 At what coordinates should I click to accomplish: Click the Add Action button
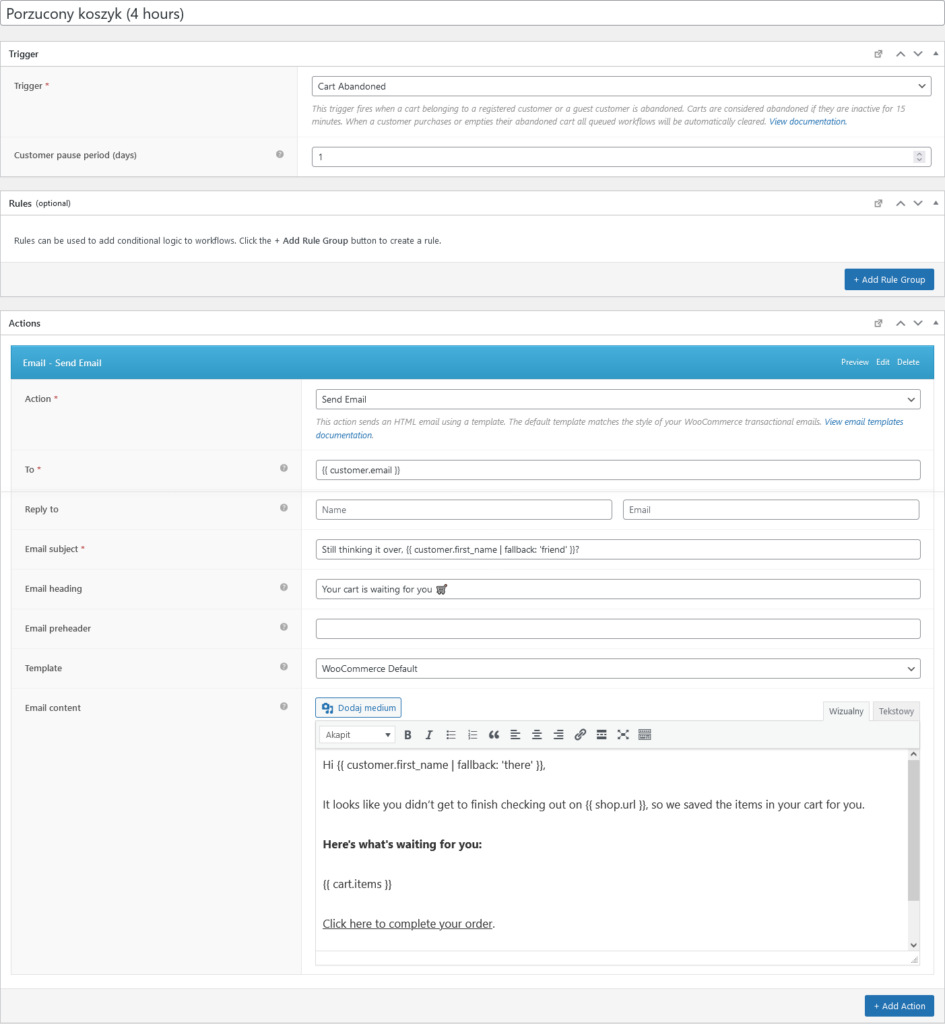[x=899, y=1006]
